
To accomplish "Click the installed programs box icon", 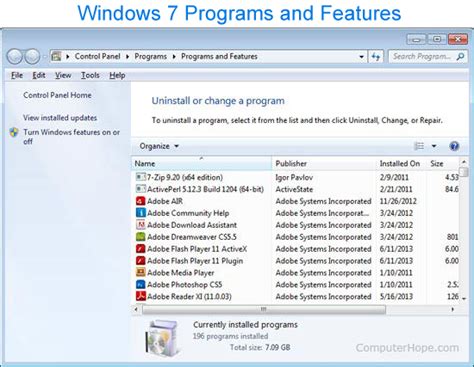I will (x=162, y=337).
